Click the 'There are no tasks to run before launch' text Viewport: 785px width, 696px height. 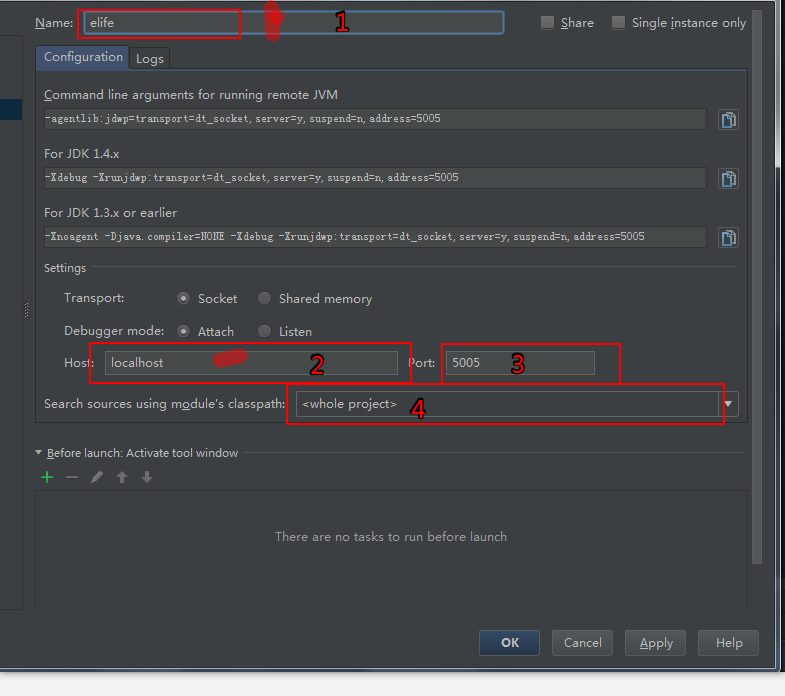coord(391,537)
